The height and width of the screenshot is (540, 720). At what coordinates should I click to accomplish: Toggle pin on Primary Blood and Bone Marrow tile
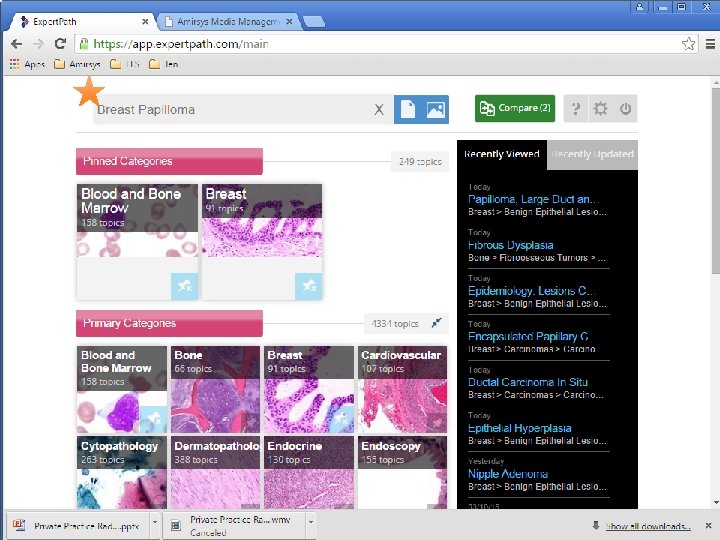click(153, 419)
